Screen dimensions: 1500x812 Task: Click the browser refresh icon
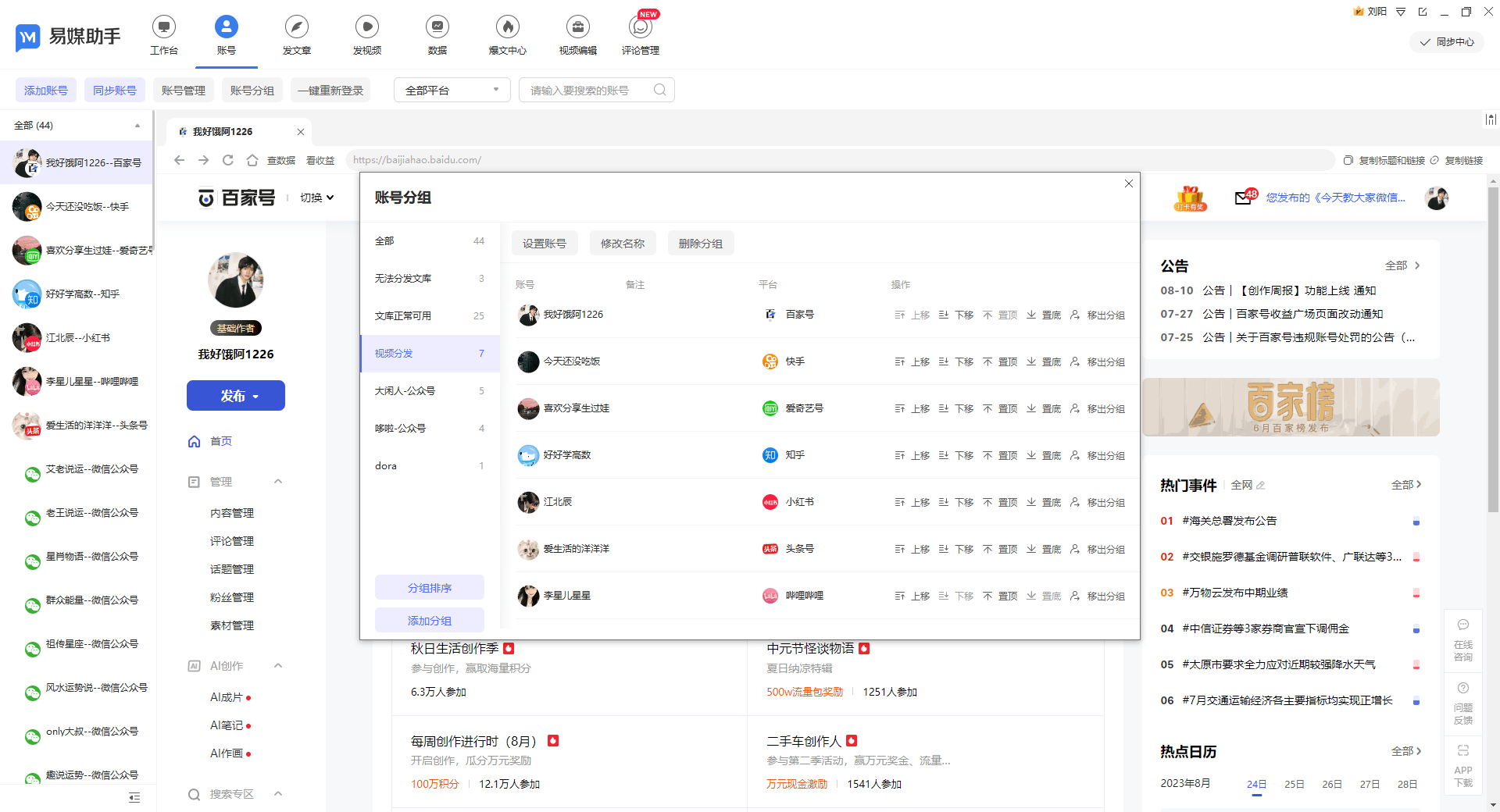tap(228, 160)
